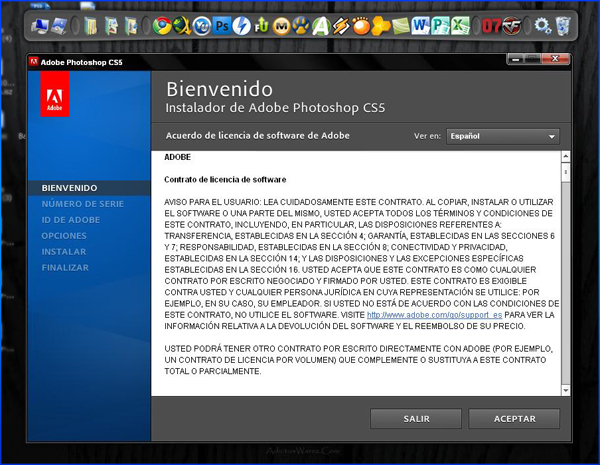This screenshot has height=465, width=600.
Task: Select OPCIONES step in sidebar
Action: [64, 236]
